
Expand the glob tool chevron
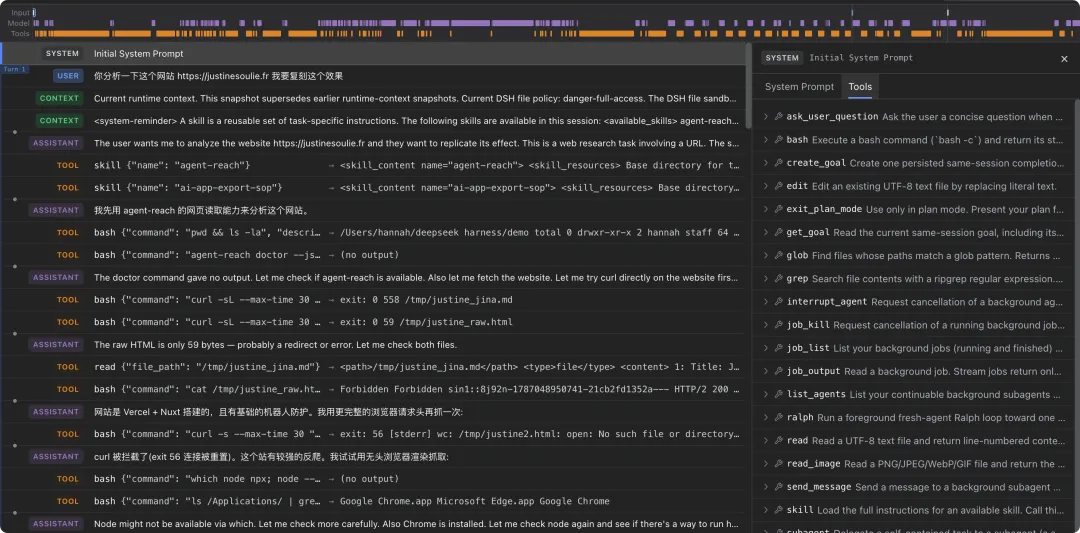pyautogui.click(x=765, y=255)
